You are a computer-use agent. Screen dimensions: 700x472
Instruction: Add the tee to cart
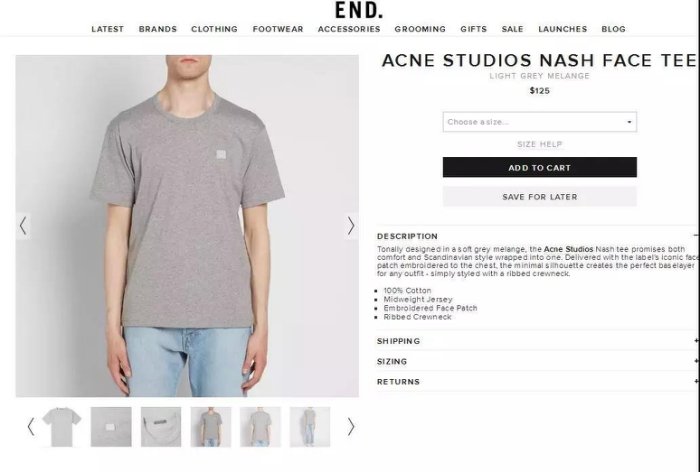coord(540,167)
